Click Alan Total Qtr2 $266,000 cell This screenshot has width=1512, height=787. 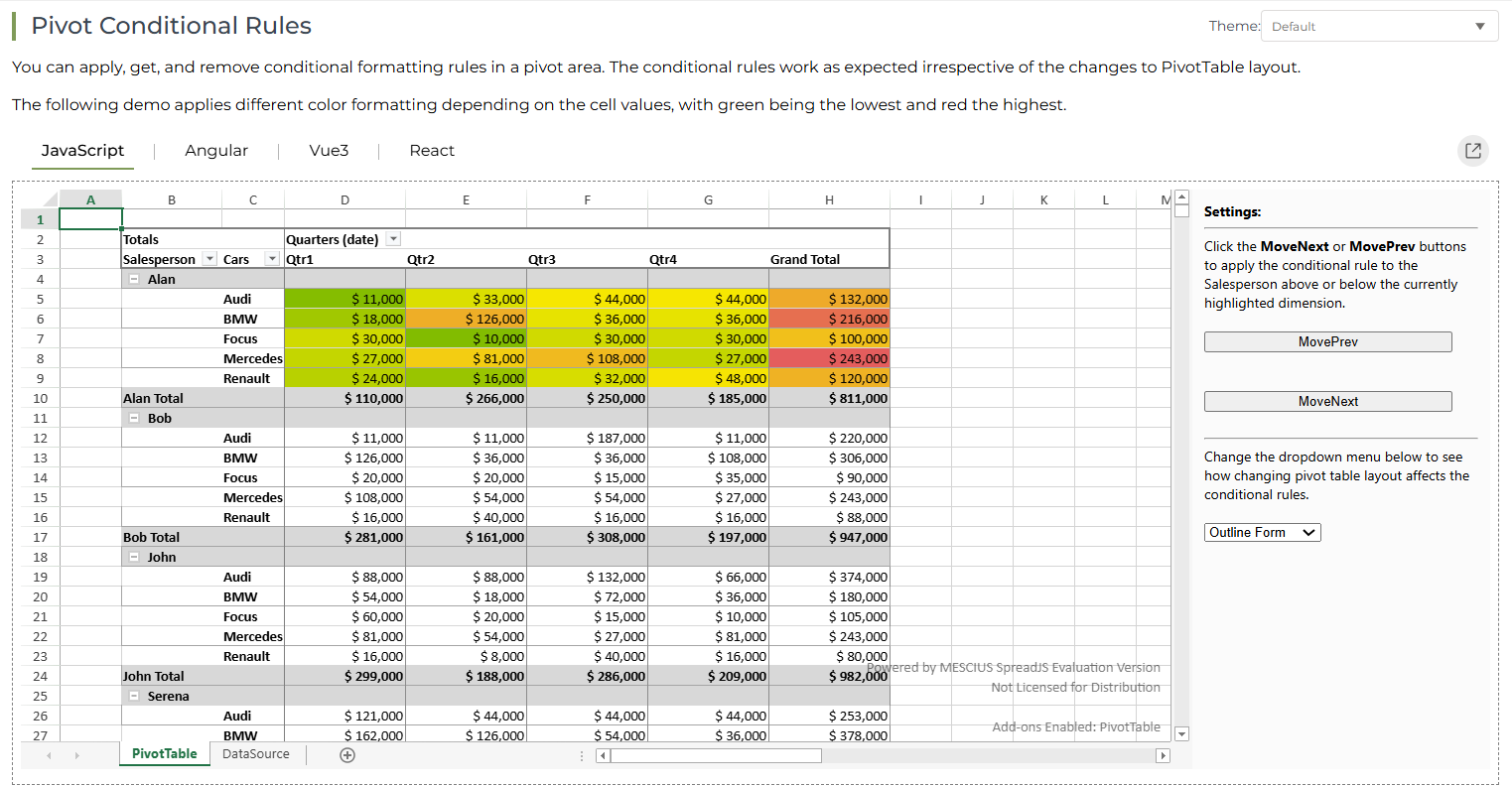466,398
